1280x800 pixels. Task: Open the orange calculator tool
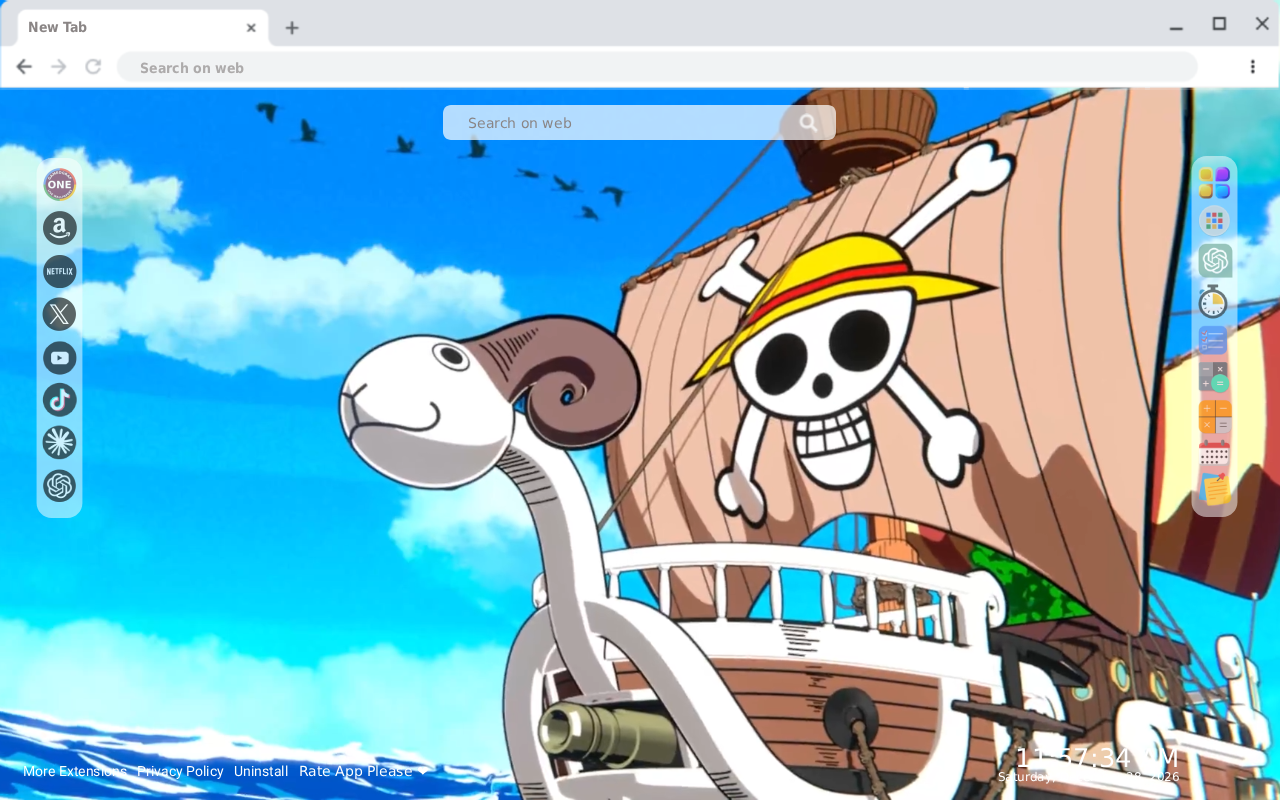(1214, 417)
